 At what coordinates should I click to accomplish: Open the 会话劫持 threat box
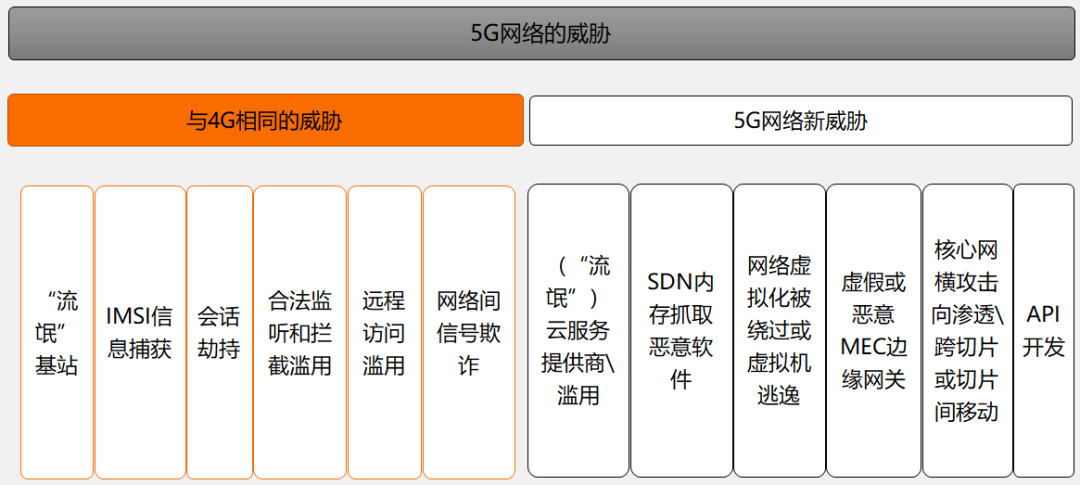(x=219, y=332)
